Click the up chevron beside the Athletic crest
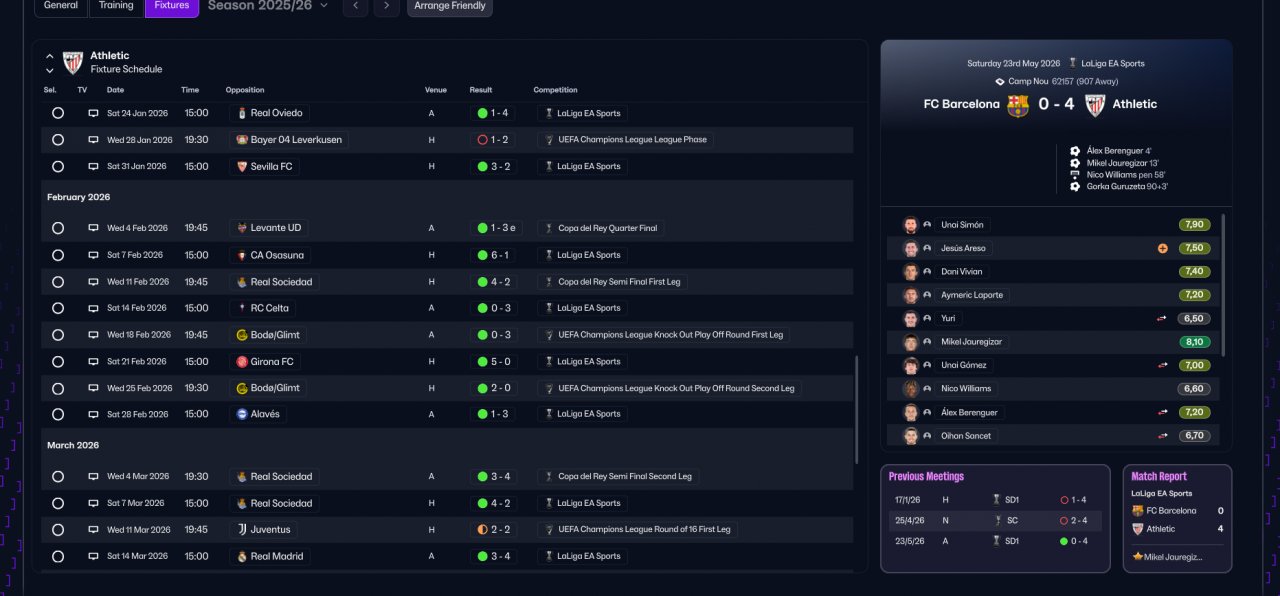The width and height of the screenshot is (1280, 596). [49, 56]
